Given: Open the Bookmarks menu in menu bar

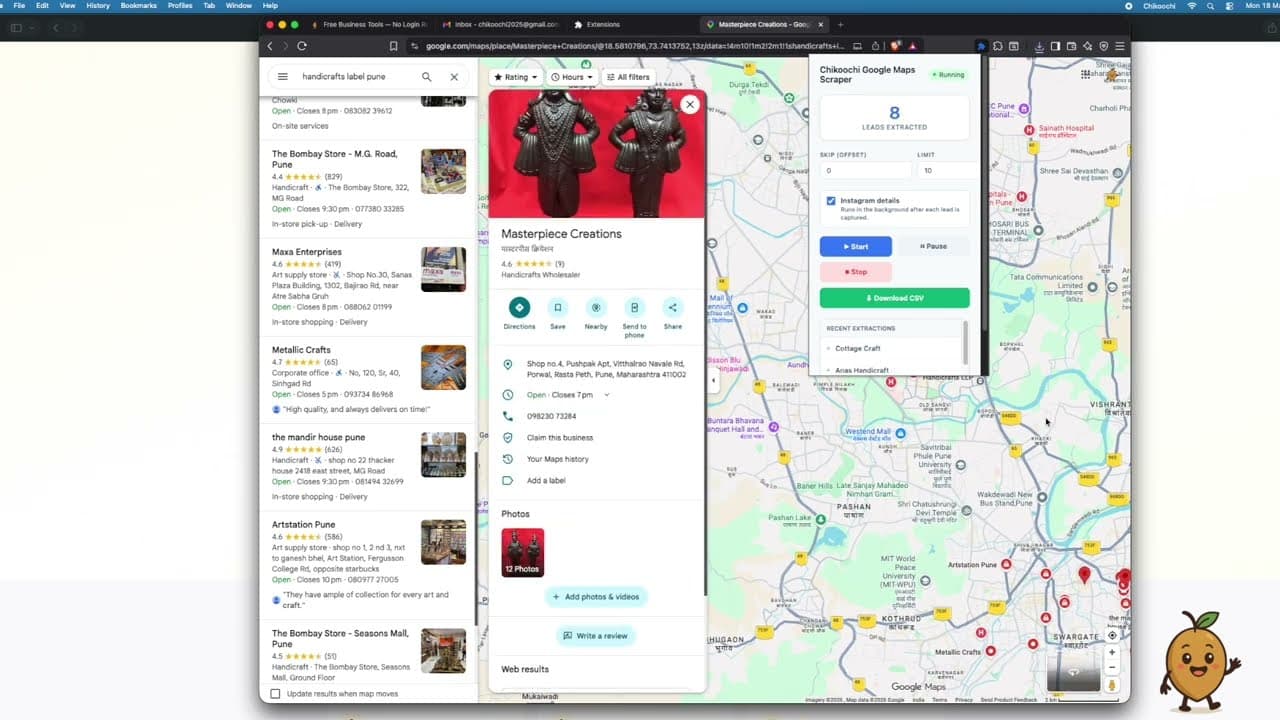Looking at the screenshot, I should (139, 6).
